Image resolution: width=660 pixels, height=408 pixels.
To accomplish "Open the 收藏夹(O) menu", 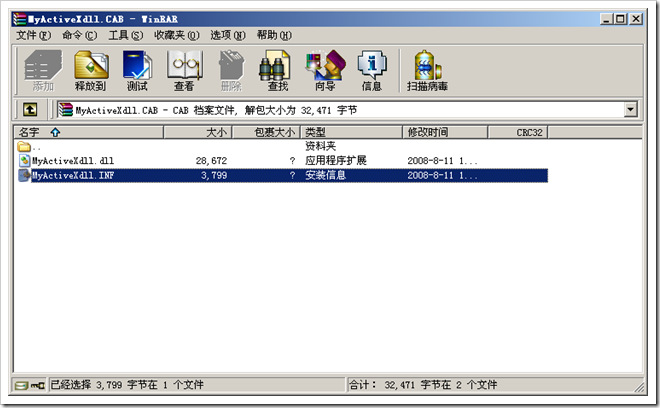I will pyautogui.click(x=177, y=35).
